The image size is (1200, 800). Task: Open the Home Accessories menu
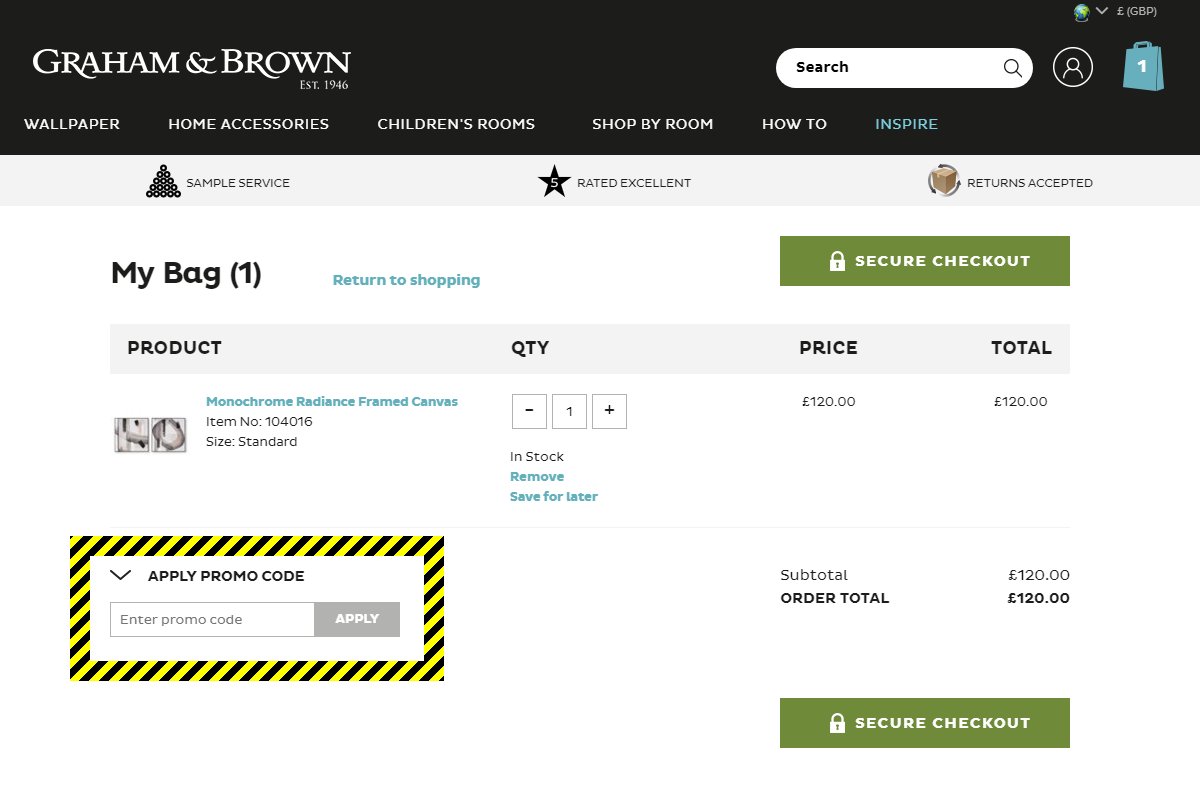coord(248,124)
